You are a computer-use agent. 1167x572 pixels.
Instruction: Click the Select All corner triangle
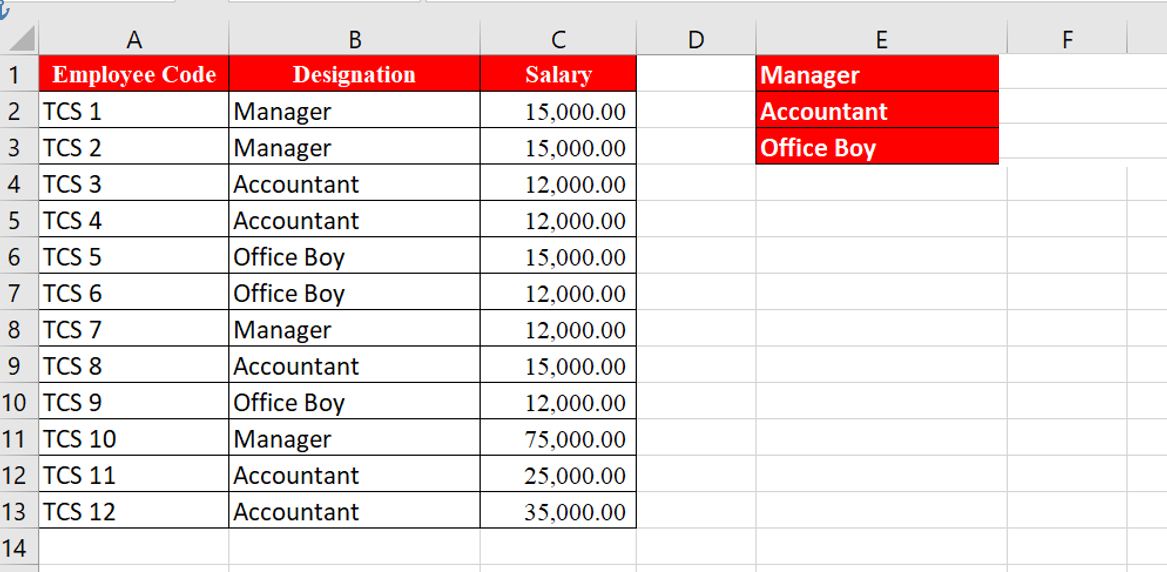pyautogui.click(x=19, y=39)
